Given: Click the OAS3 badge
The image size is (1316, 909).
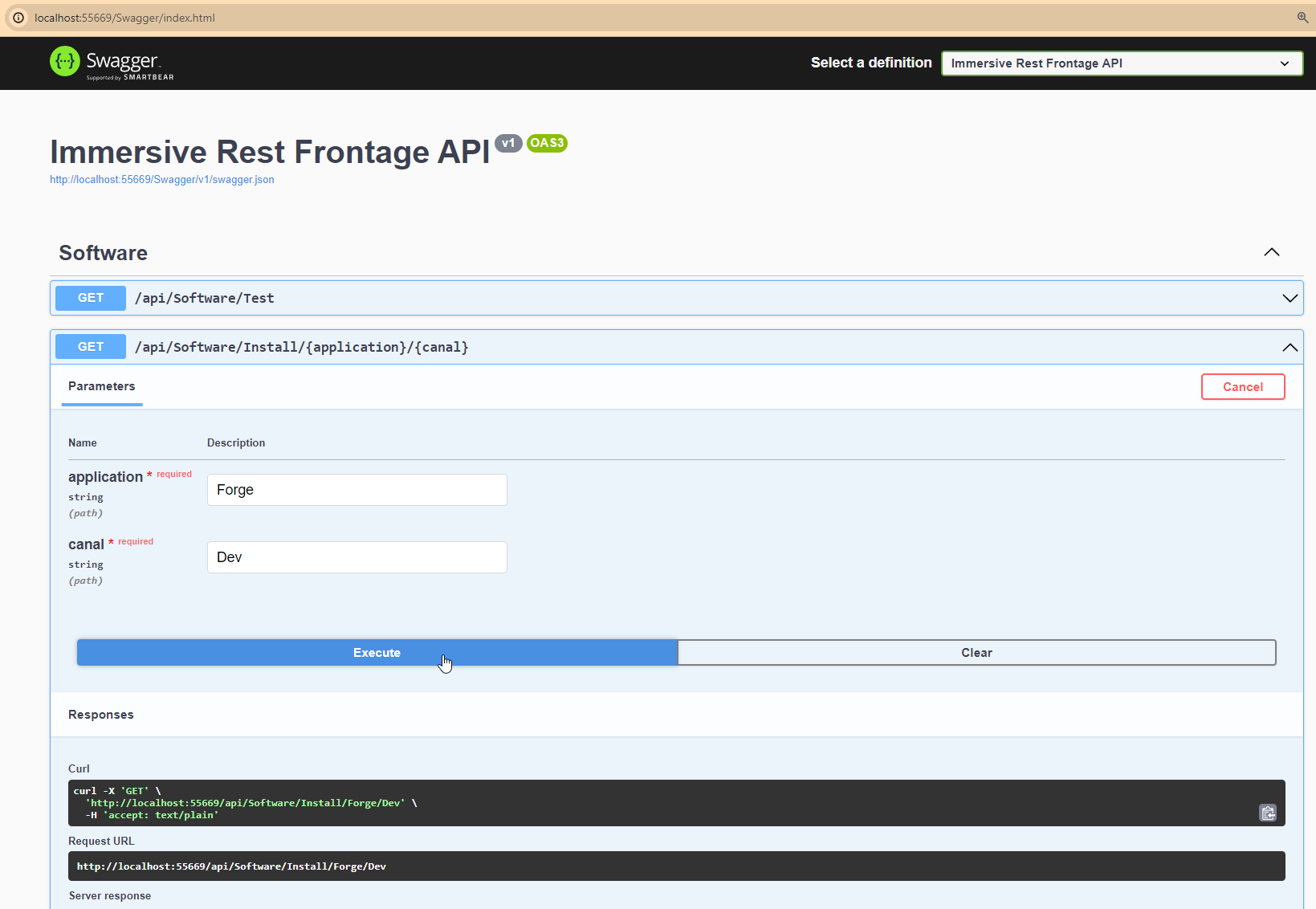Looking at the screenshot, I should [x=547, y=143].
